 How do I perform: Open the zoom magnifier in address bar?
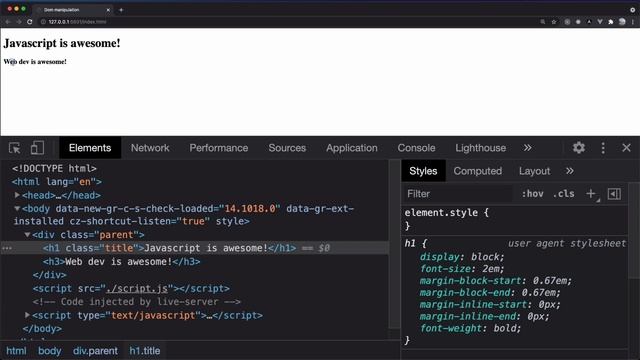542,22
